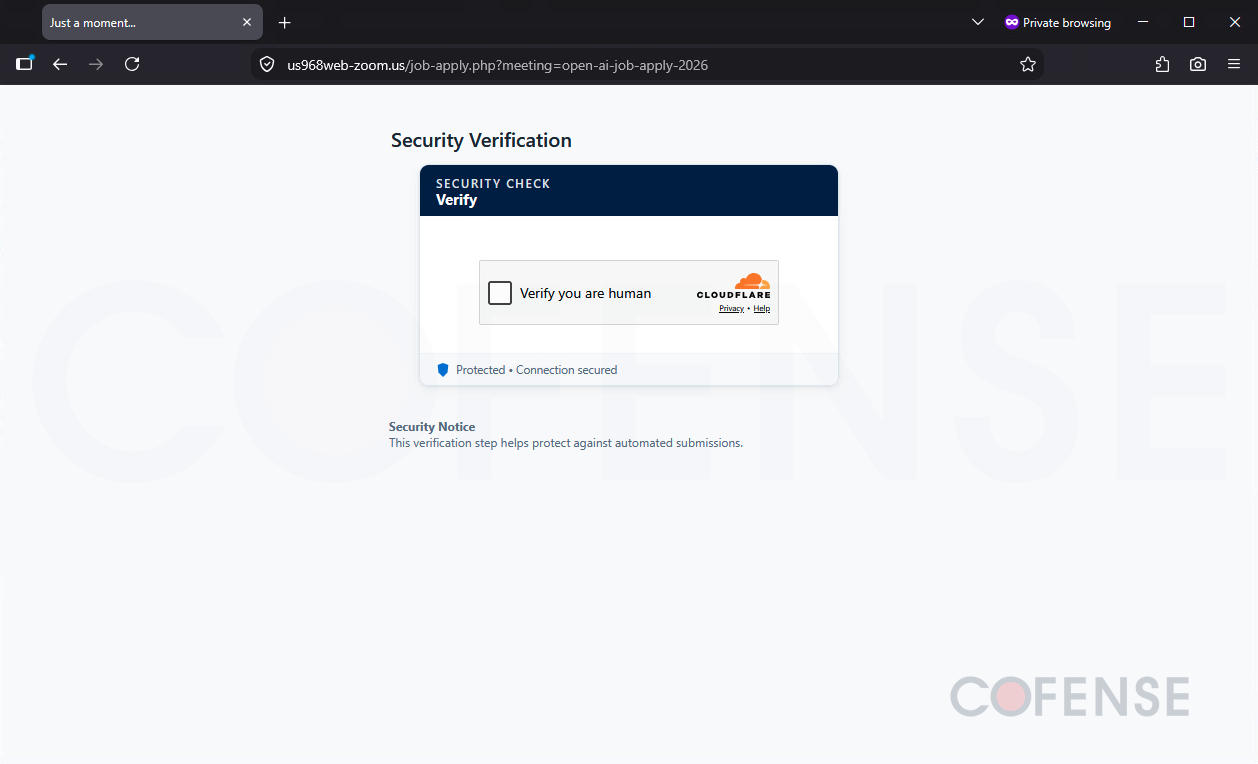This screenshot has height=764, width=1258.
Task: Click the shield tracking protection icon
Action: (x=267, y=64)
